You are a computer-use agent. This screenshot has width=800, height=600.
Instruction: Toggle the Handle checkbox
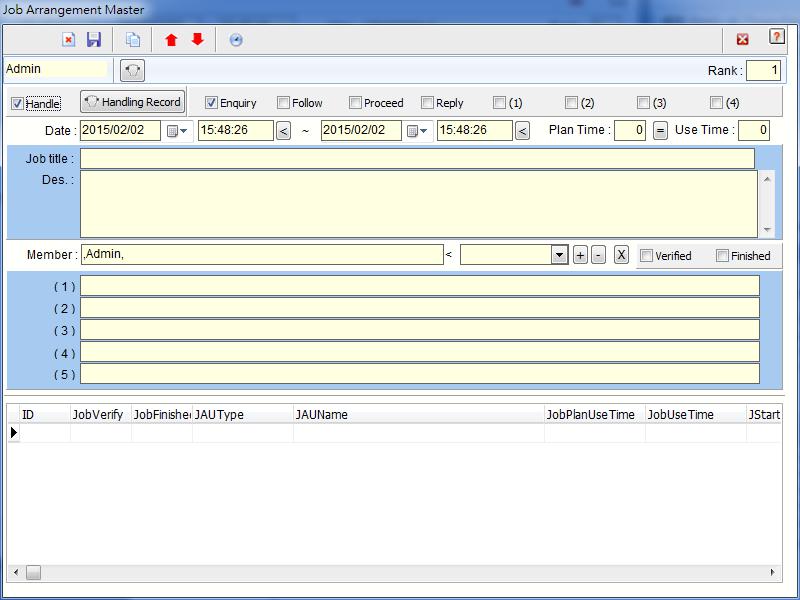point(17,104)
